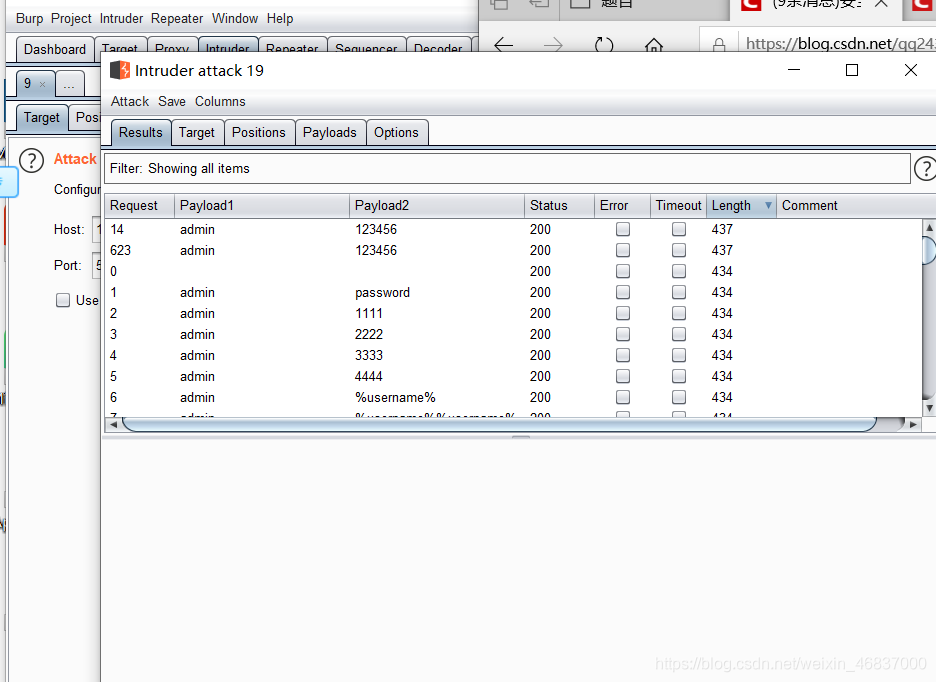
Task: Sort by the Error column header
Action: pyautogui.click(x=622, y=205)
